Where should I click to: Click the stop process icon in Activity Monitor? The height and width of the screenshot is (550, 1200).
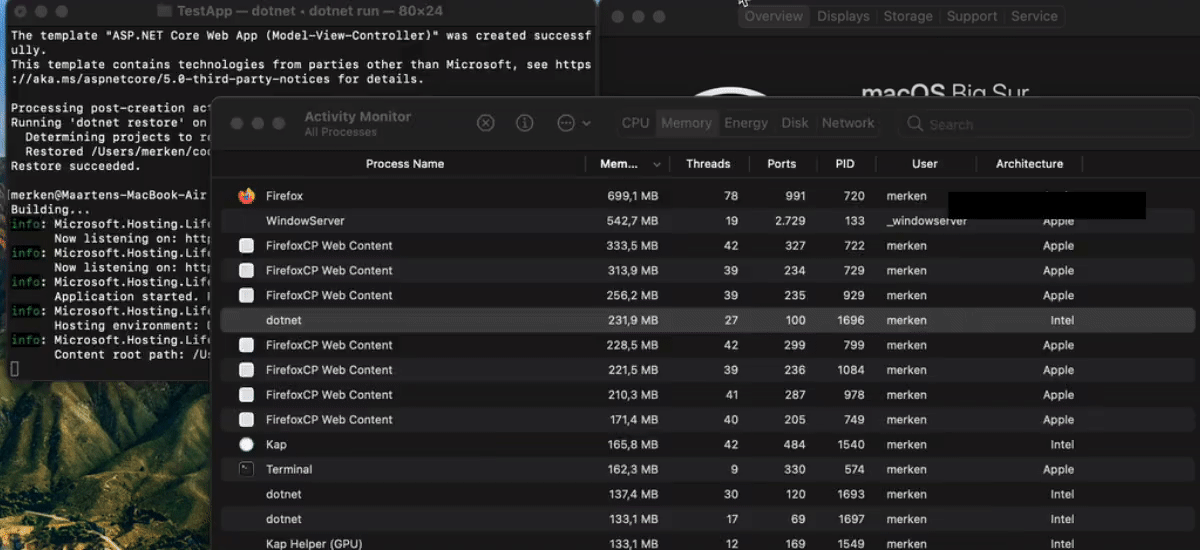click(485, 123)
